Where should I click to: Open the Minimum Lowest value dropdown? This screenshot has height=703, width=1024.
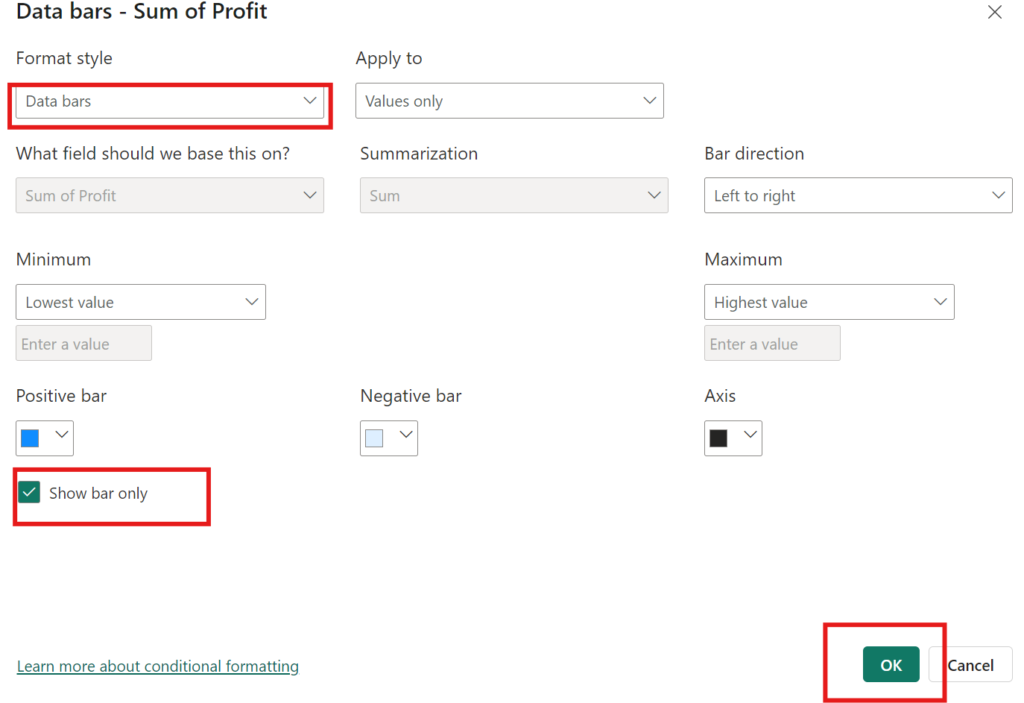pos(140,302)
